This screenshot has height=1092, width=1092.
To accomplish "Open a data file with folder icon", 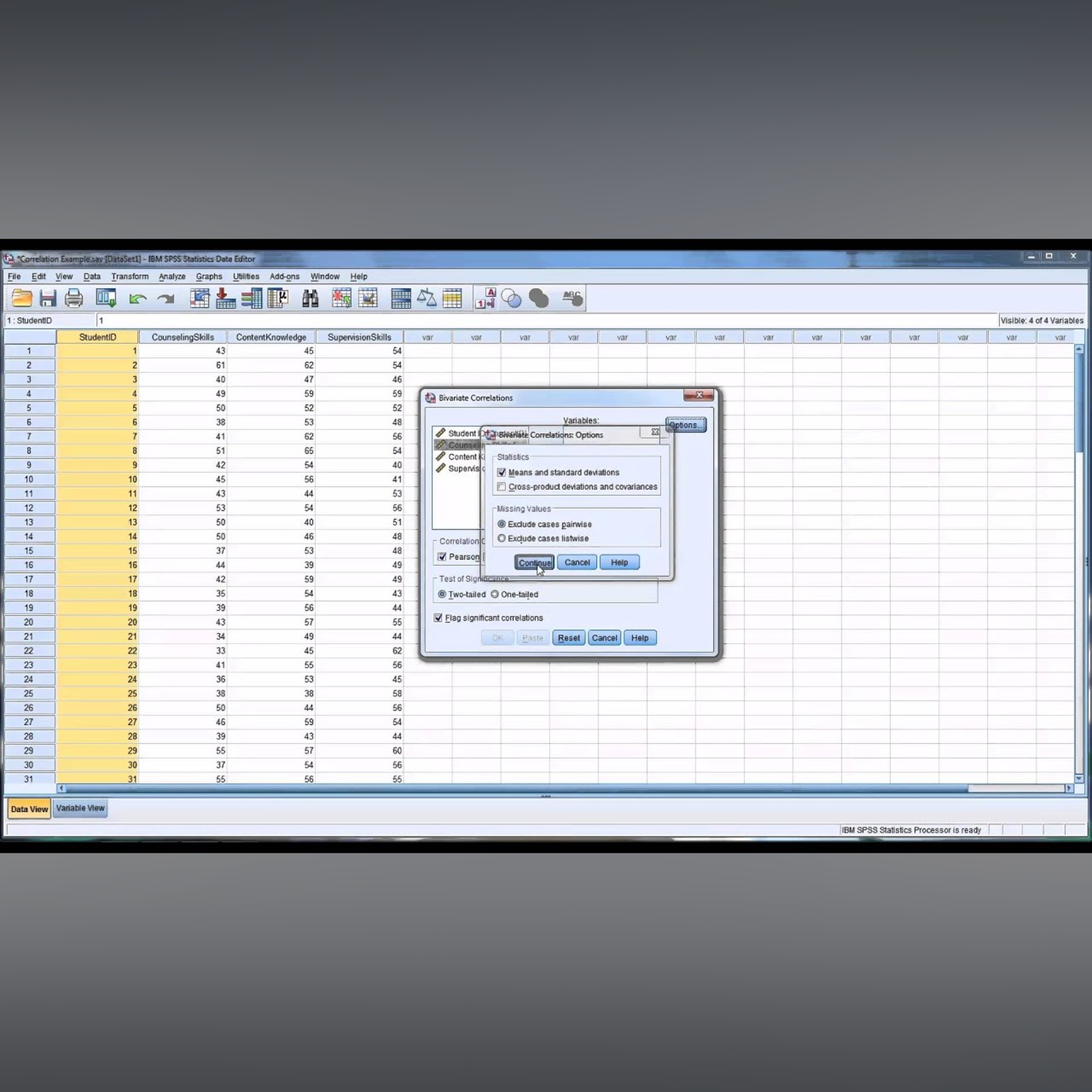I will point(22,298).
